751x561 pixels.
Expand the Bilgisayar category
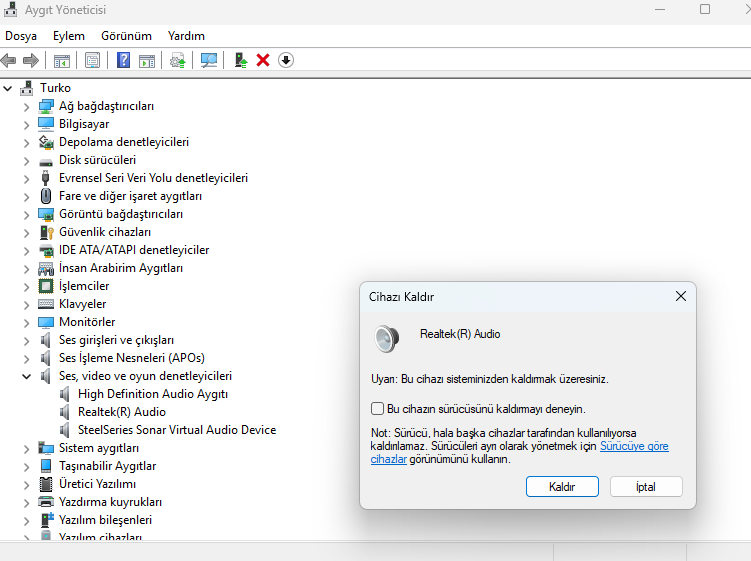pyautogui.click(x=27, y=125)
